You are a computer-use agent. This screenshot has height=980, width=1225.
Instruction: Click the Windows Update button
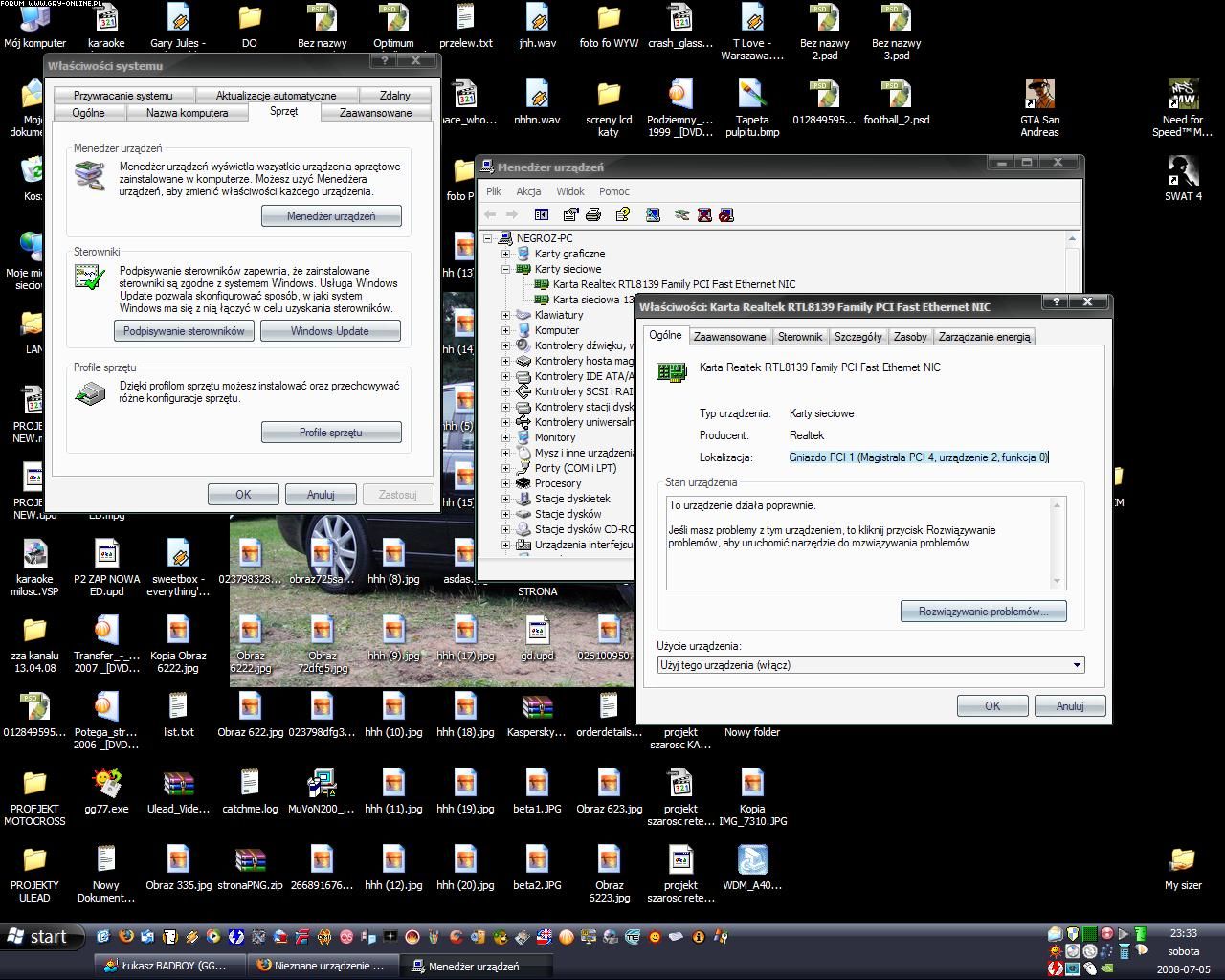tap(330, 331)
